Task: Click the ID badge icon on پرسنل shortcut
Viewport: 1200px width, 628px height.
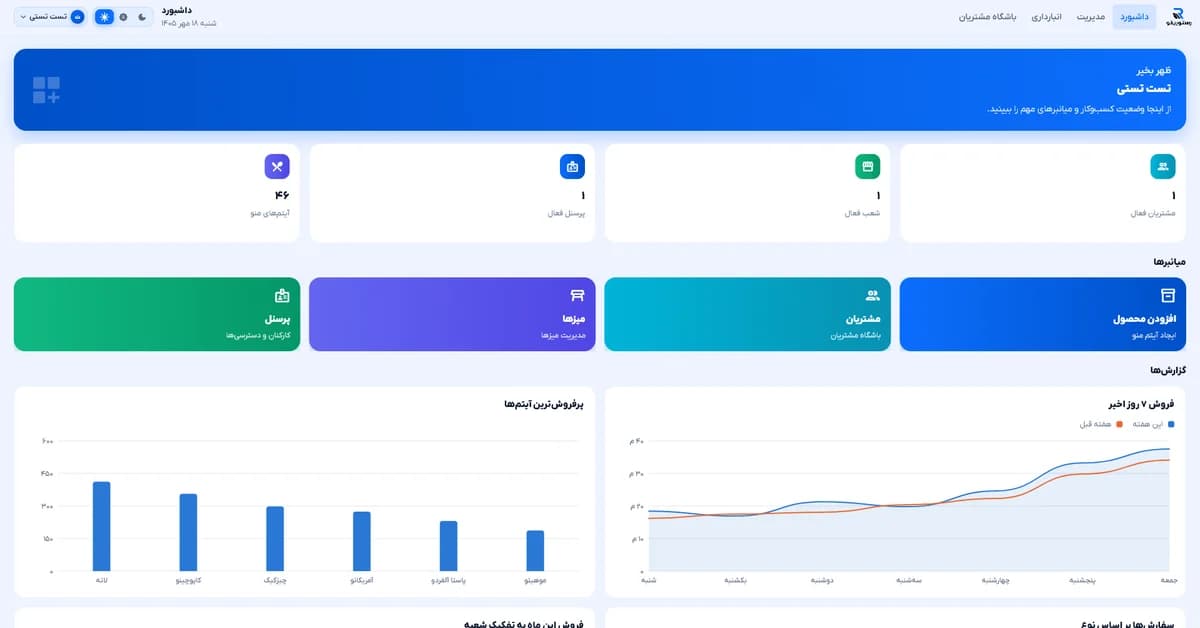Action: [281, 295]
